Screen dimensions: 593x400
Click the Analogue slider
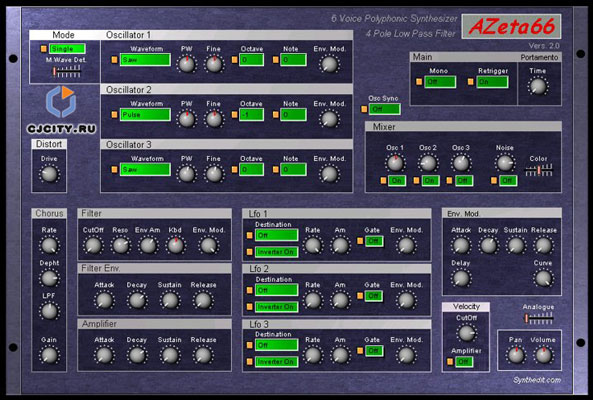click(x=539, y=319)
